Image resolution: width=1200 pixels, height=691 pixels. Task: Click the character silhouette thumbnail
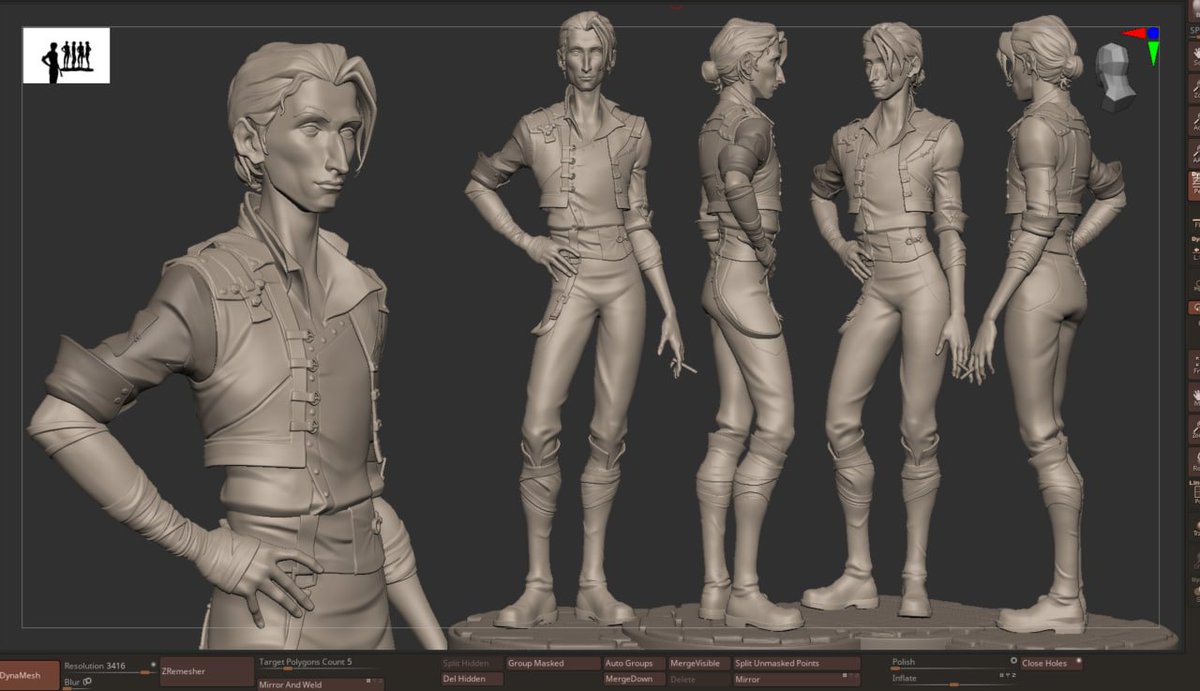tap(66, 55)
